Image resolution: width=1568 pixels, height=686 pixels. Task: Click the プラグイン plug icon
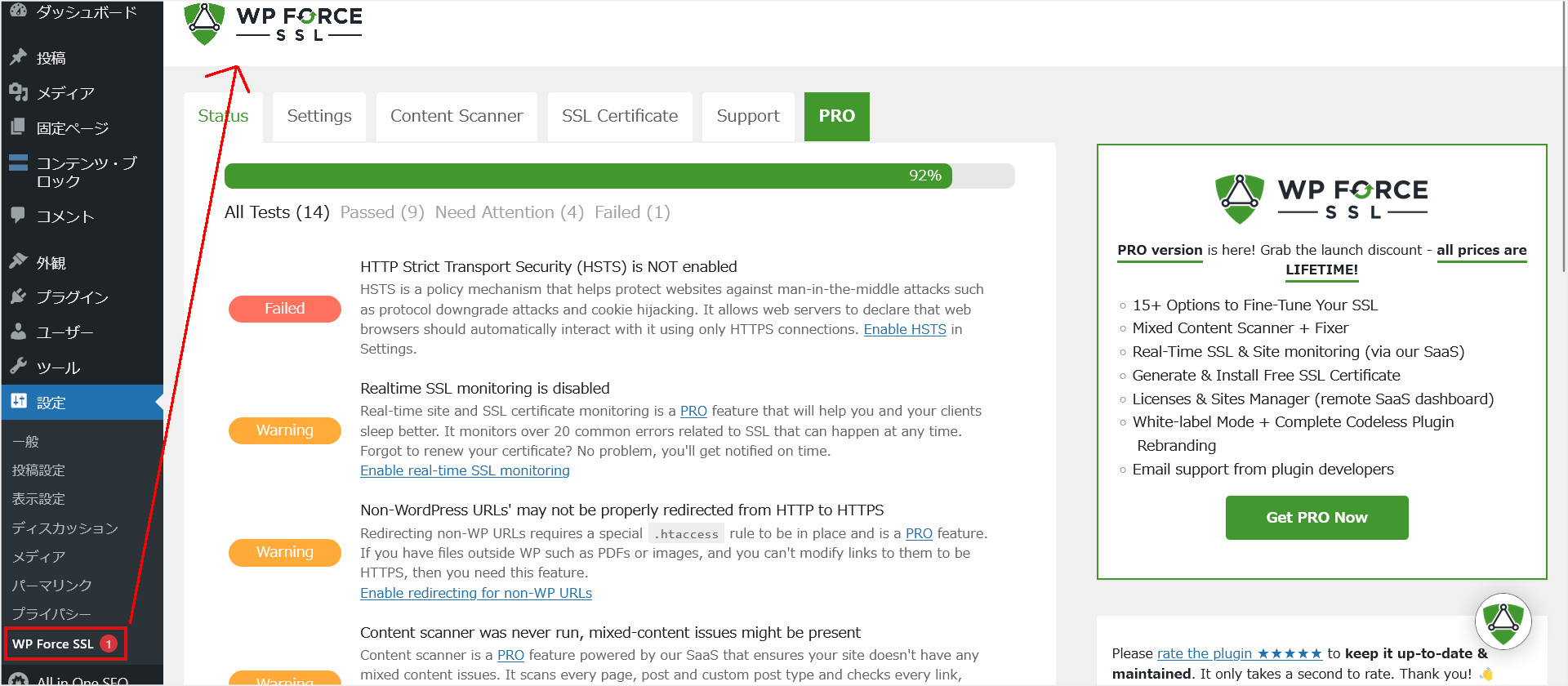pyautogui.click(x=18, y=296)
